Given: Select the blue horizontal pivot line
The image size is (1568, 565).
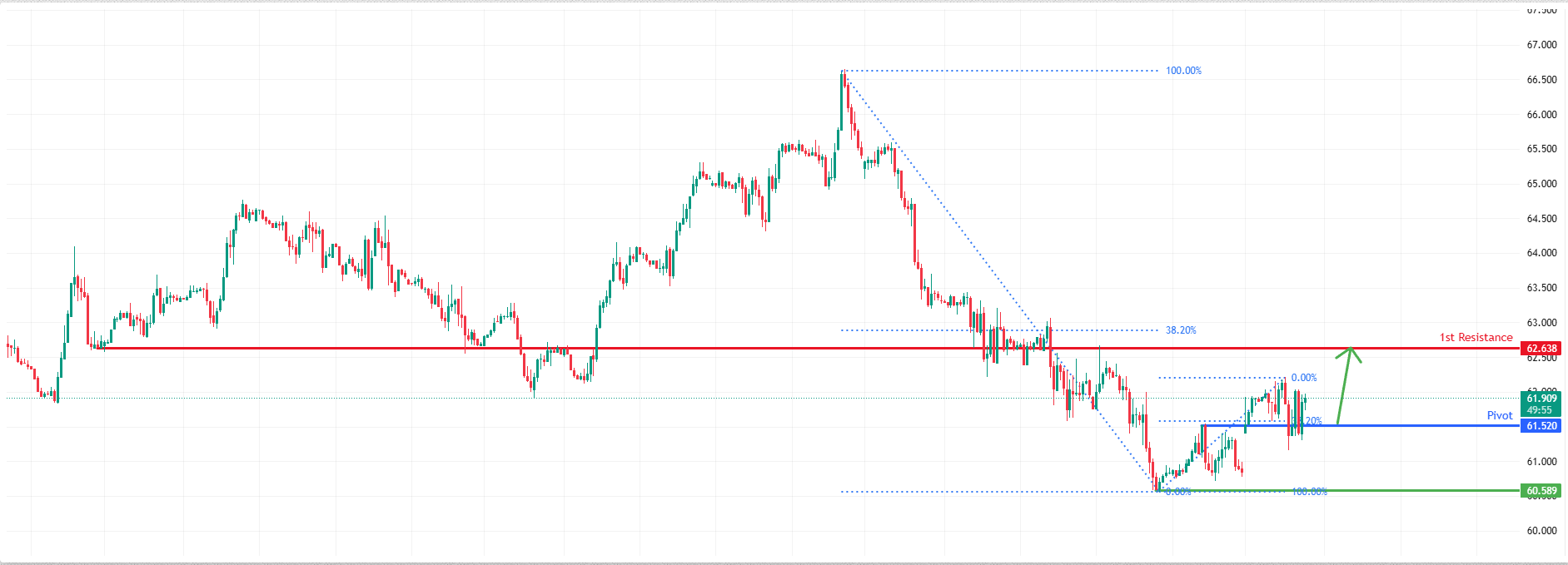Looking at the screenshot, I should coord(1416,425).
